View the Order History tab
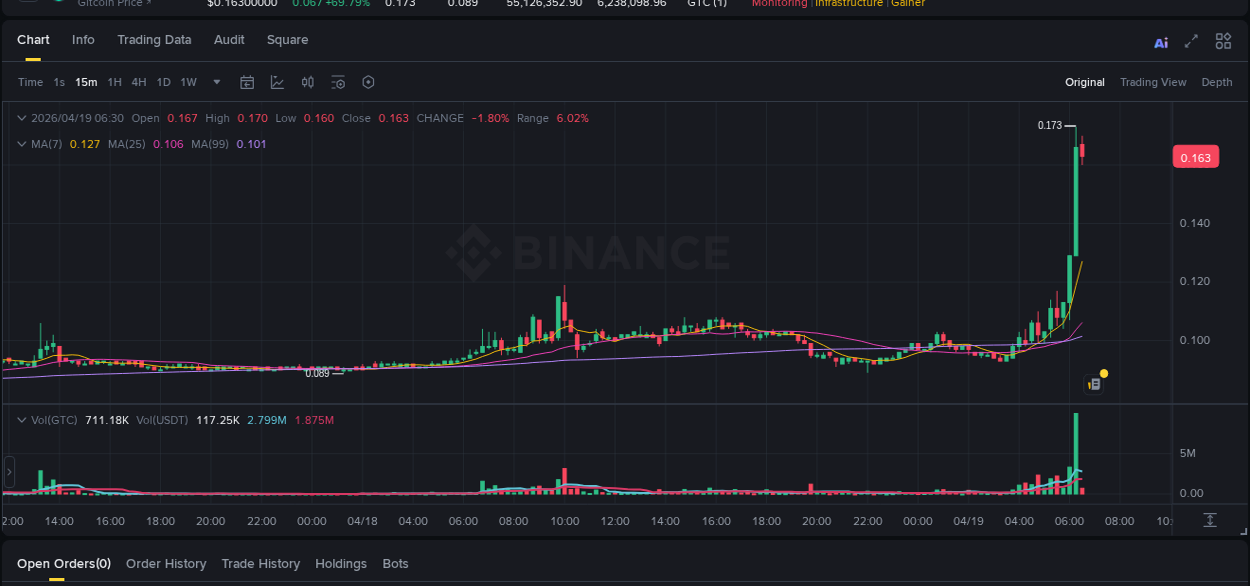Screen dimensions: 1250x586 point(166,563)
